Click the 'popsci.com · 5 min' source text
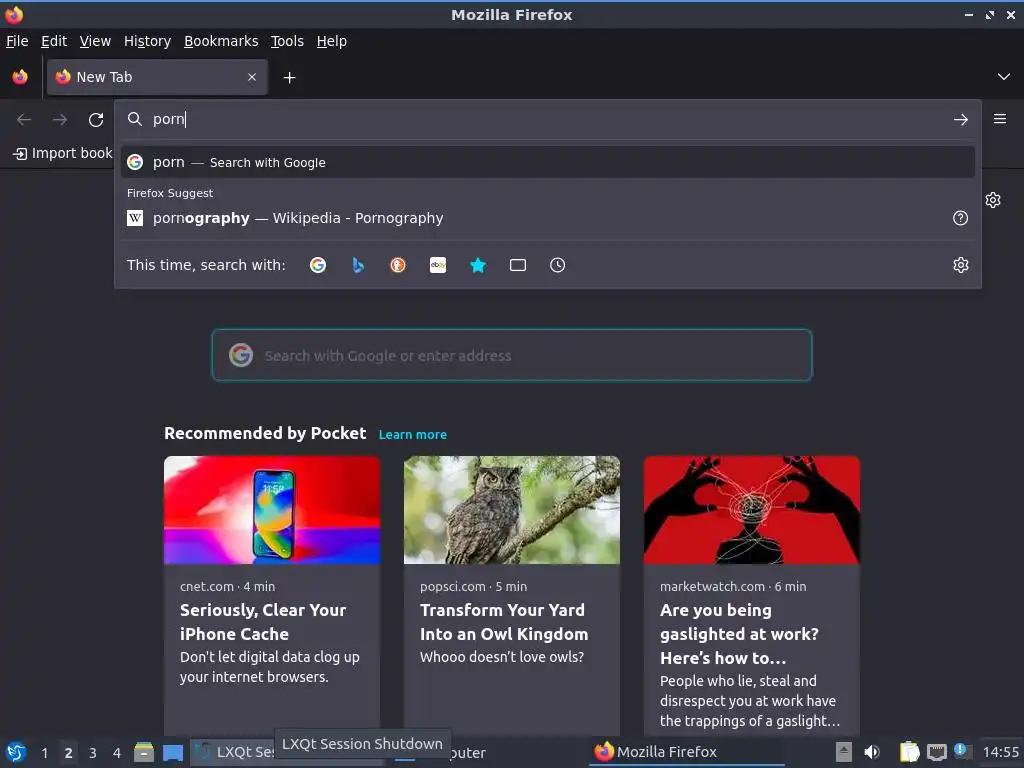Viewport: 1024px width, 768px height. tap(473, 586)
